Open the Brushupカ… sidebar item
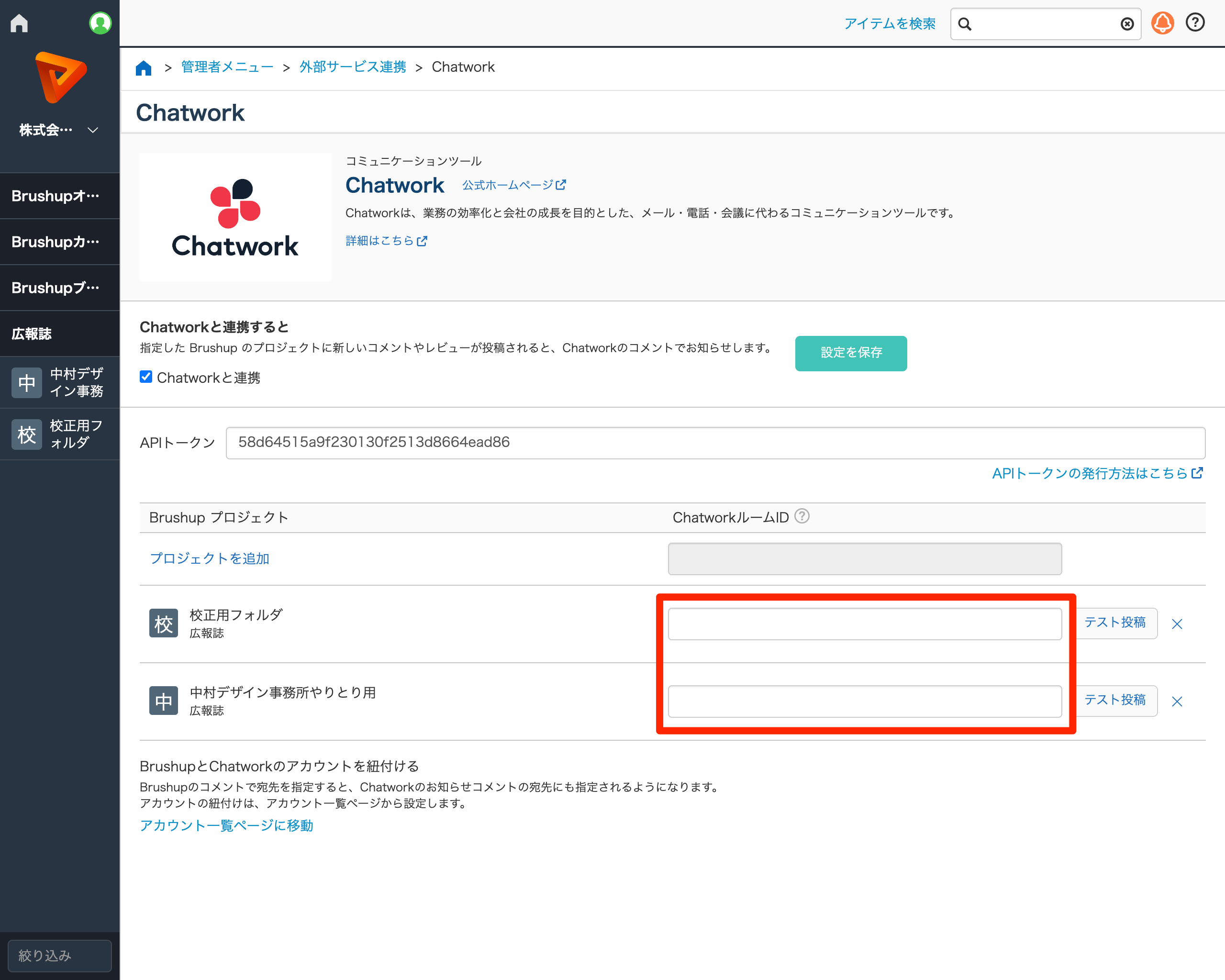This screenshot has width=1225, height=980. [60, 242]
